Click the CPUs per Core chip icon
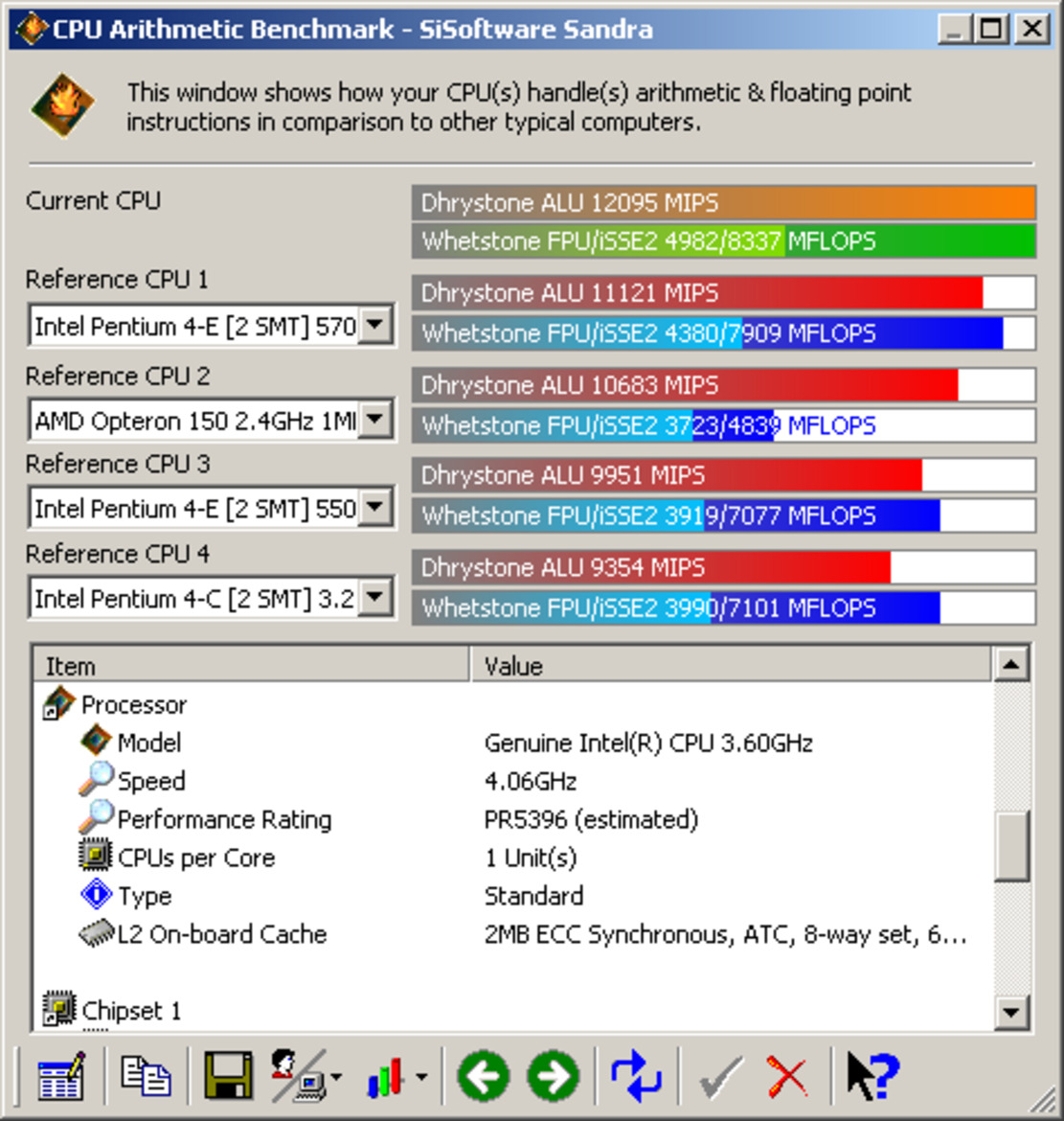 95,855
